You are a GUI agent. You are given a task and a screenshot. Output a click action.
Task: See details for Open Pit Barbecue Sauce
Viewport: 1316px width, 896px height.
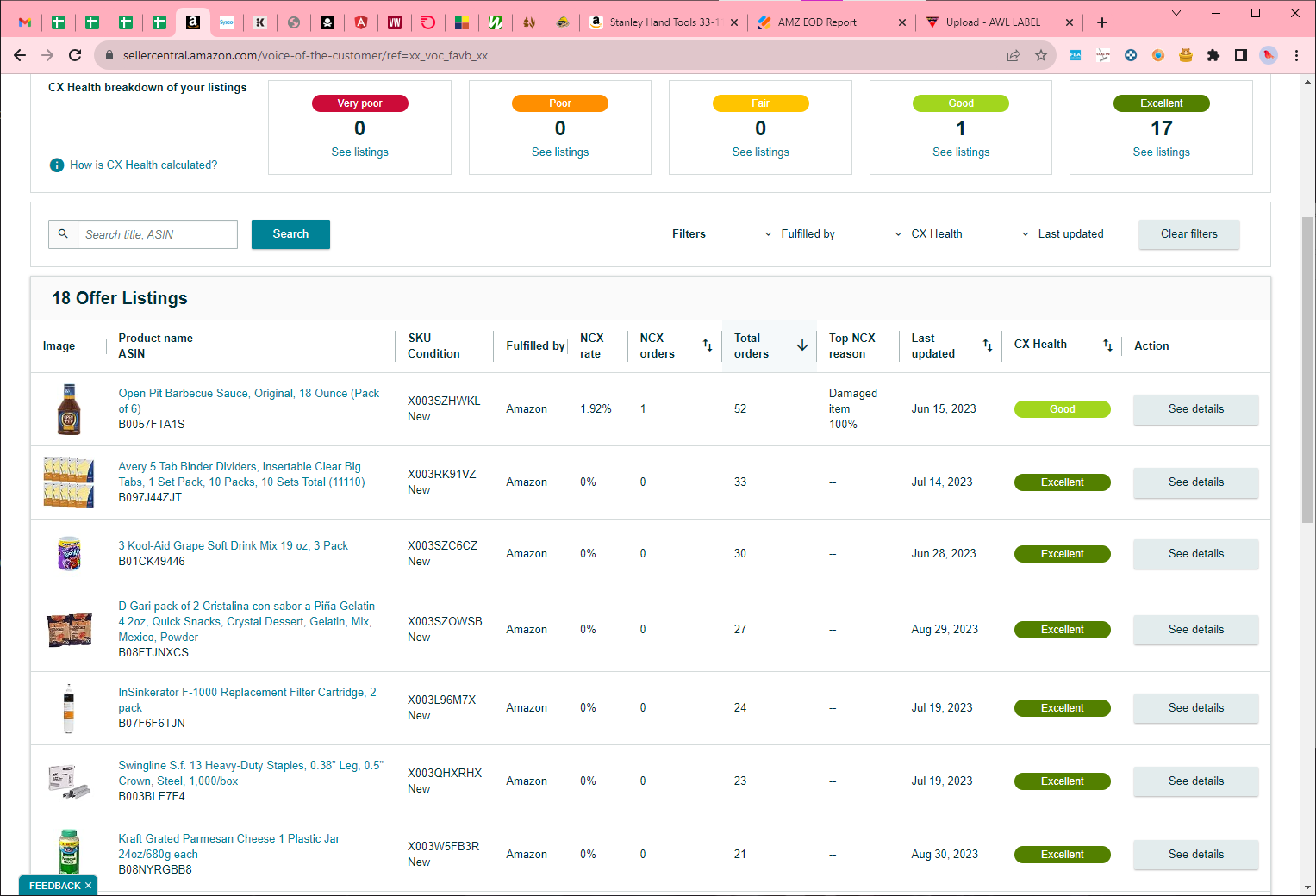(x=1196, y=409)
